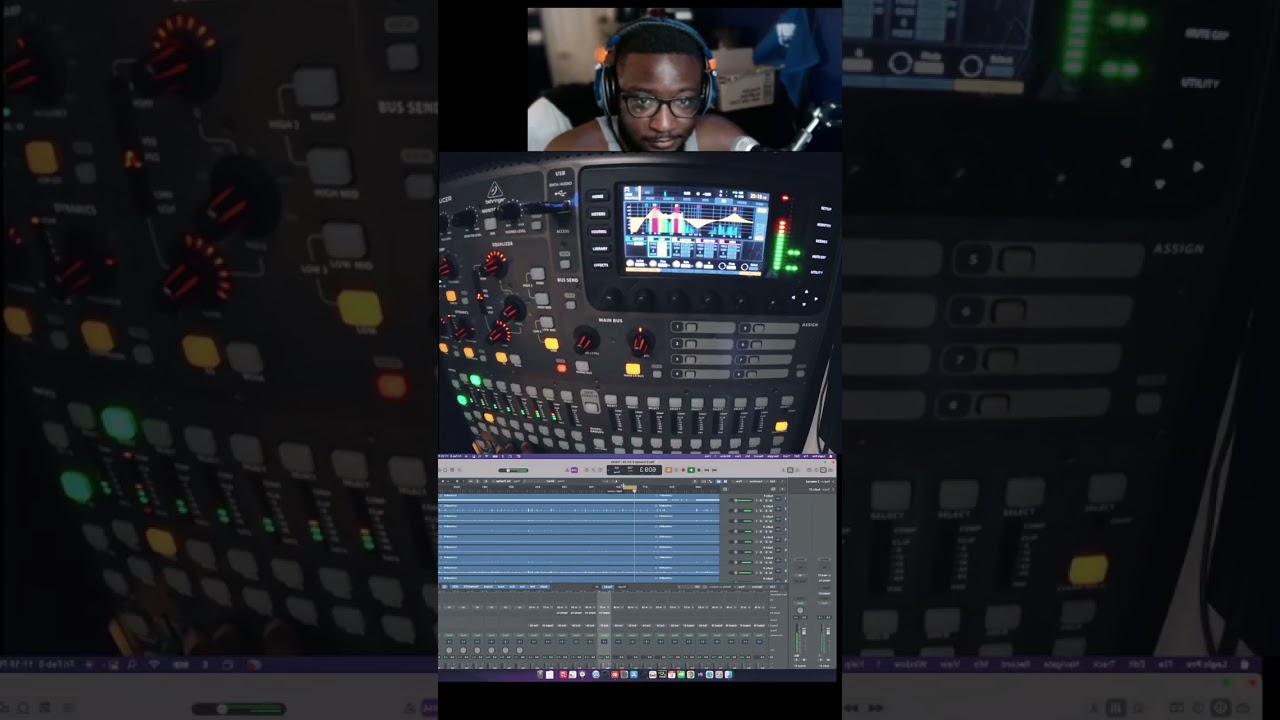Adjust the master volume slider in Logic control bar
The image size is (1280, 720).
513,470
